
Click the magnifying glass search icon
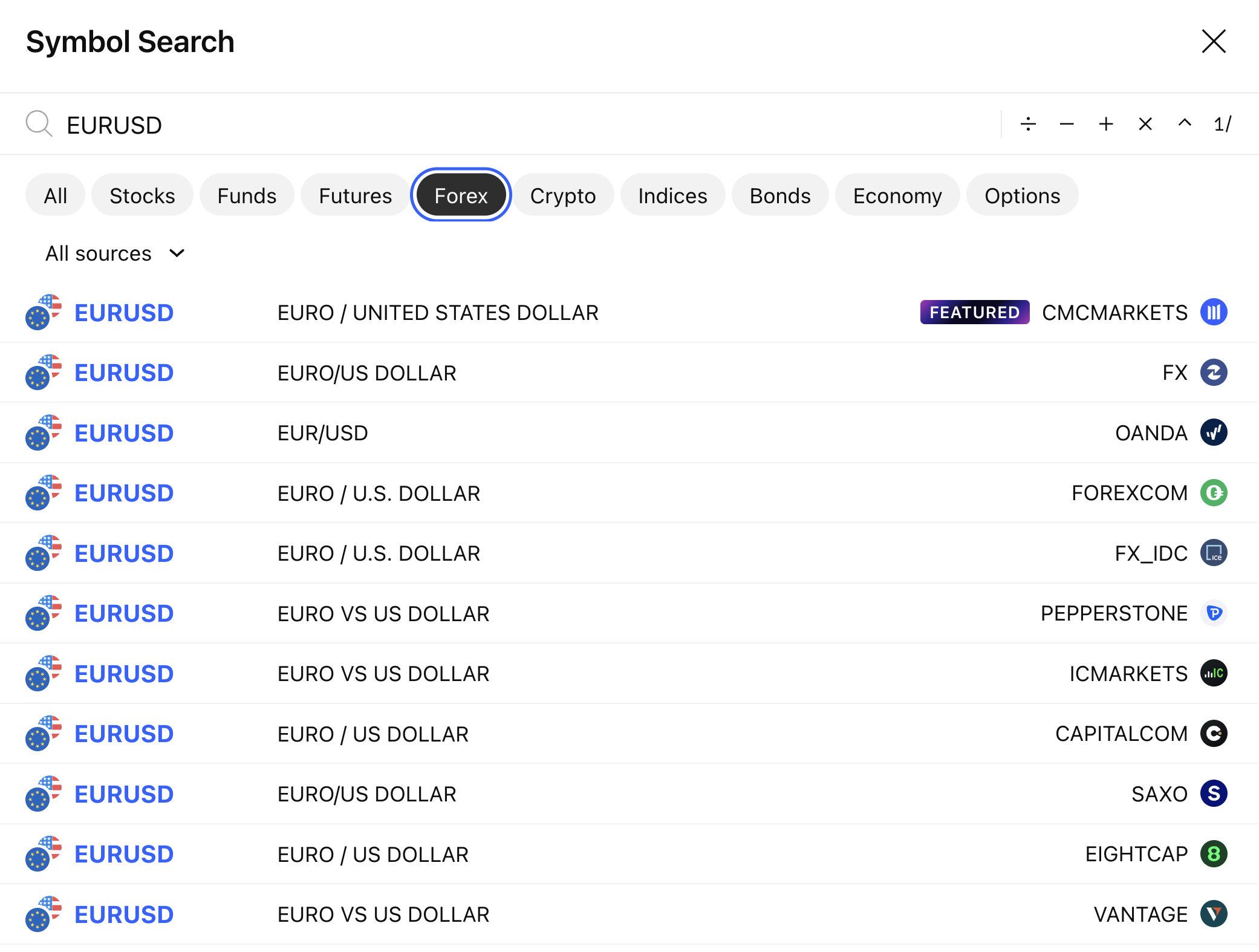39,124
